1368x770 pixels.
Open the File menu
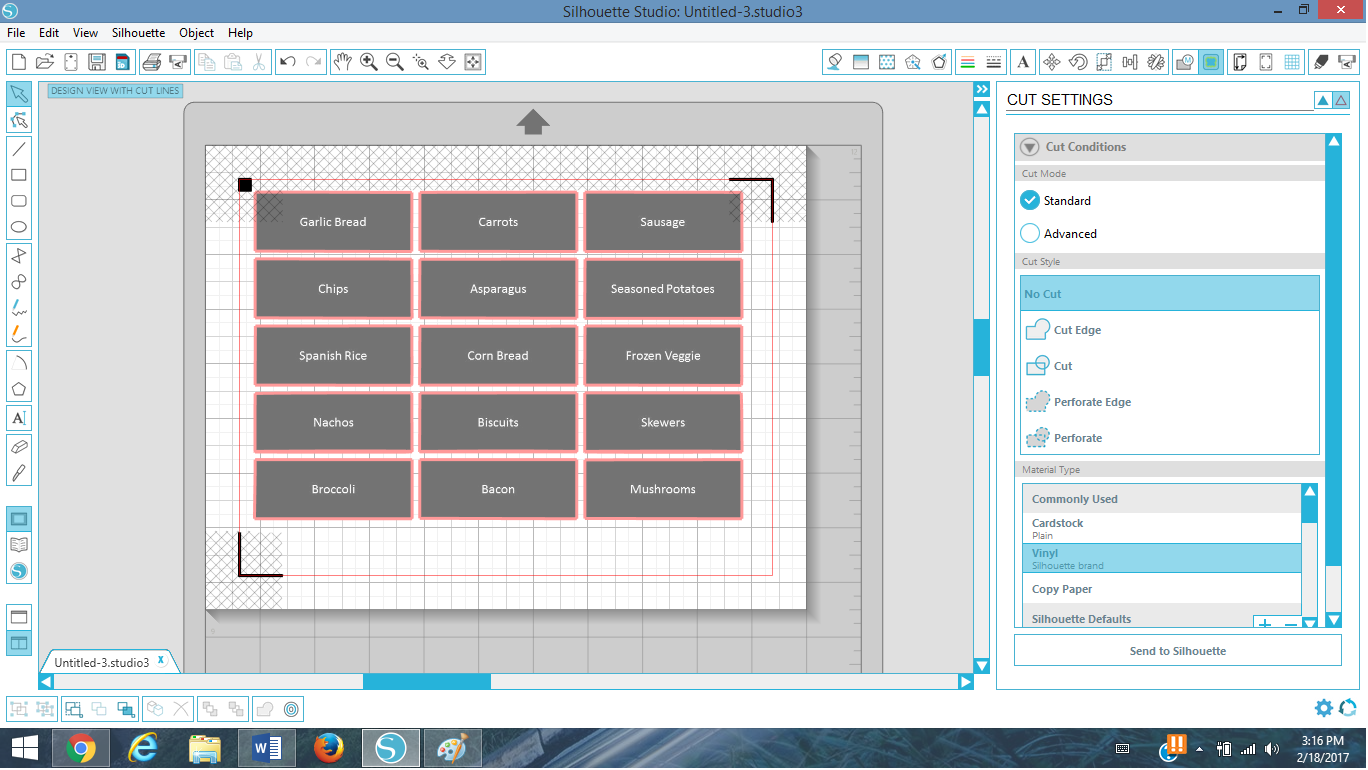click(16, 33)
